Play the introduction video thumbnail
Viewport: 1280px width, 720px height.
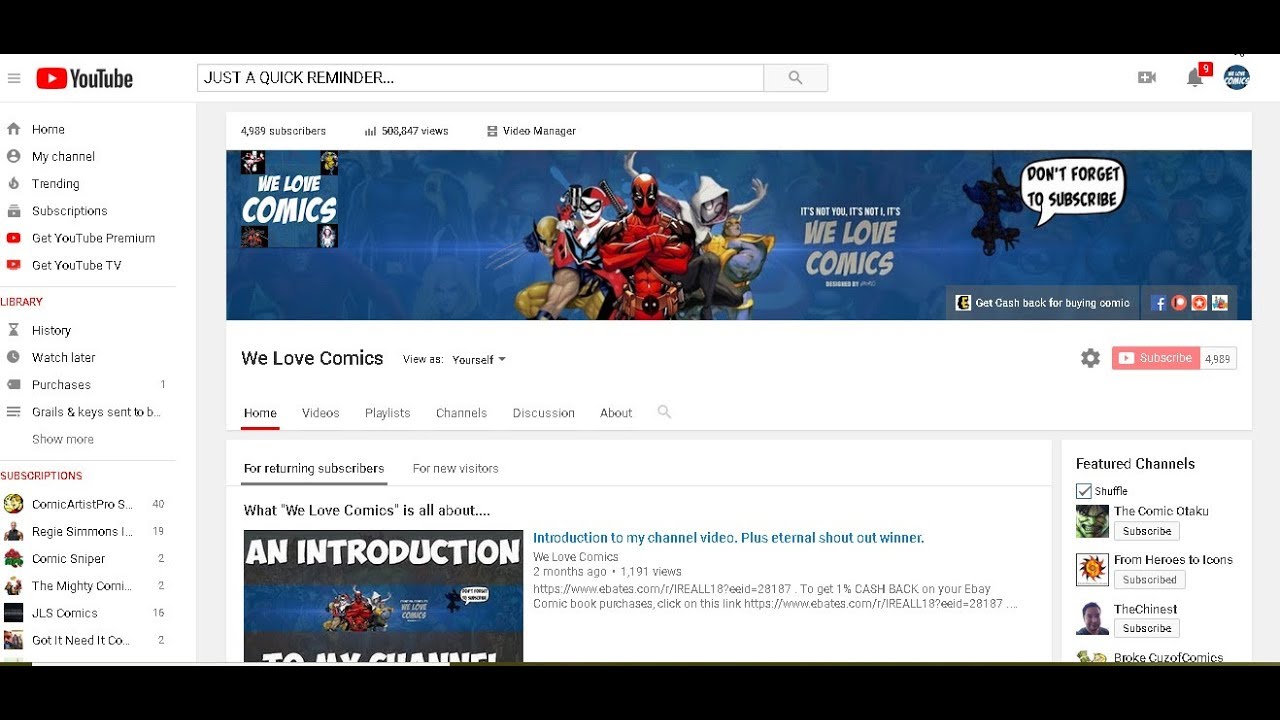tap(383, 596)
